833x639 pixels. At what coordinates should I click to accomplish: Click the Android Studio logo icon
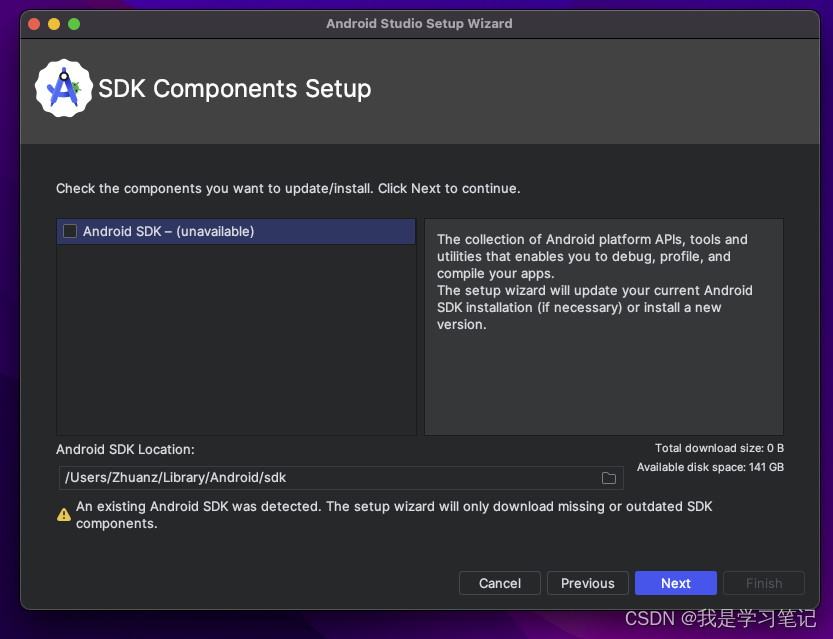(x=64, y=88)
